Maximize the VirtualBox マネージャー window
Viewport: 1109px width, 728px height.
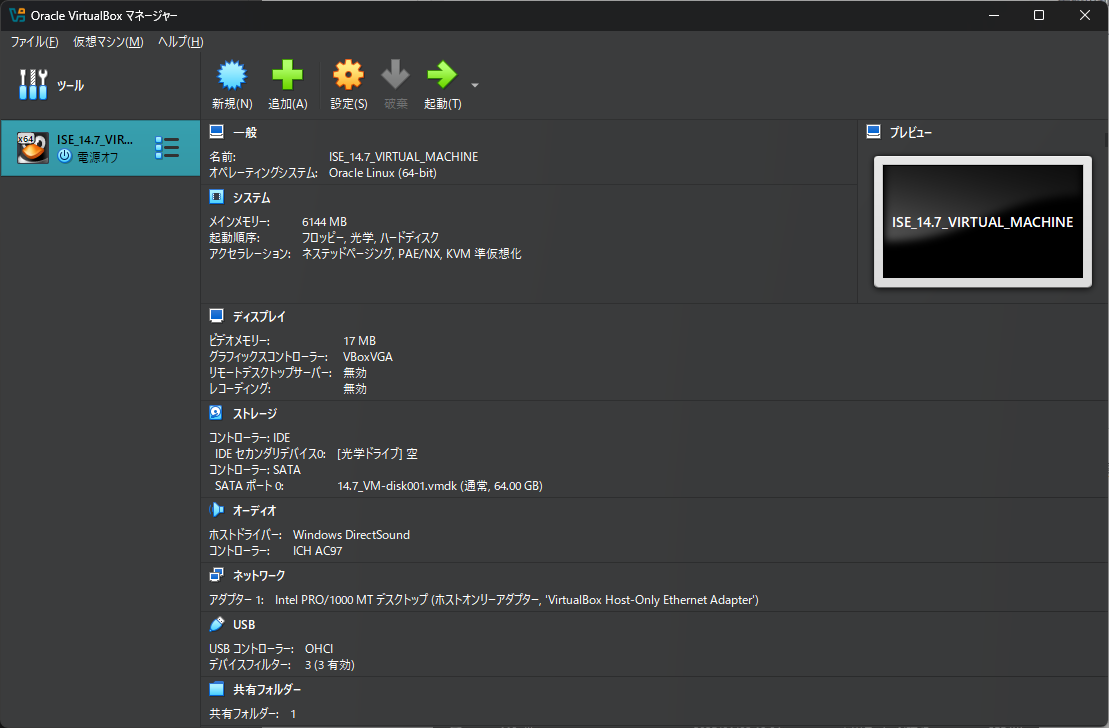(x=1039, y=15)
